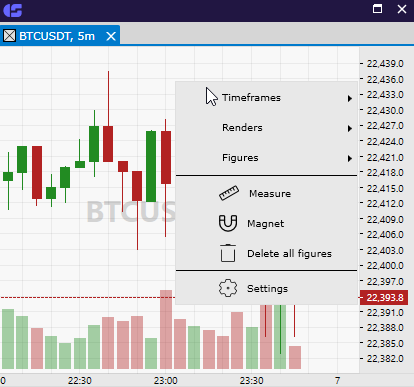Click the Magnet icon in the menu
Image resolution: width=414 pixels, height=387 pixels.
[228, 223]
